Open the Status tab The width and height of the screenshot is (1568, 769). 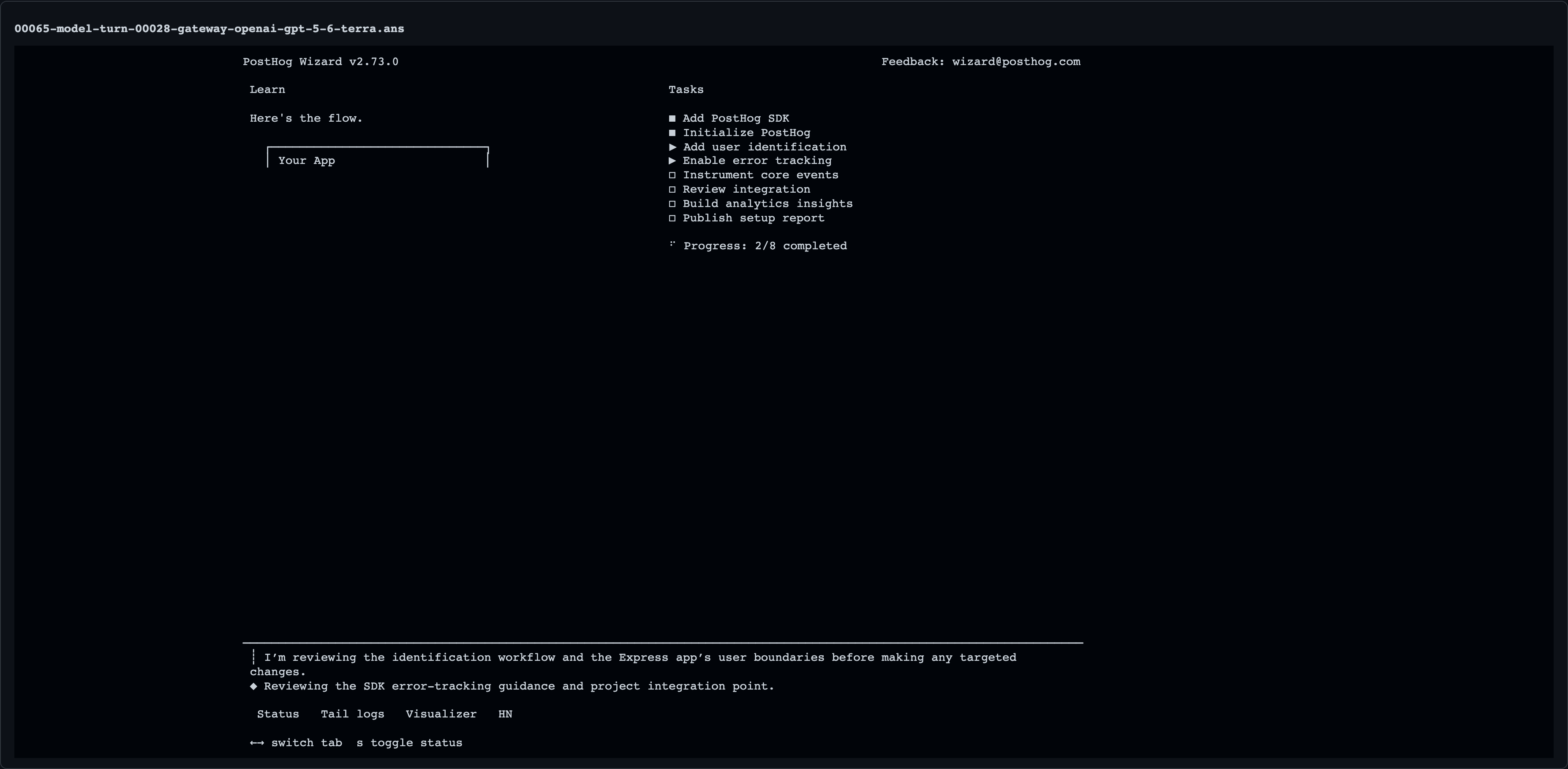(278, 714)
